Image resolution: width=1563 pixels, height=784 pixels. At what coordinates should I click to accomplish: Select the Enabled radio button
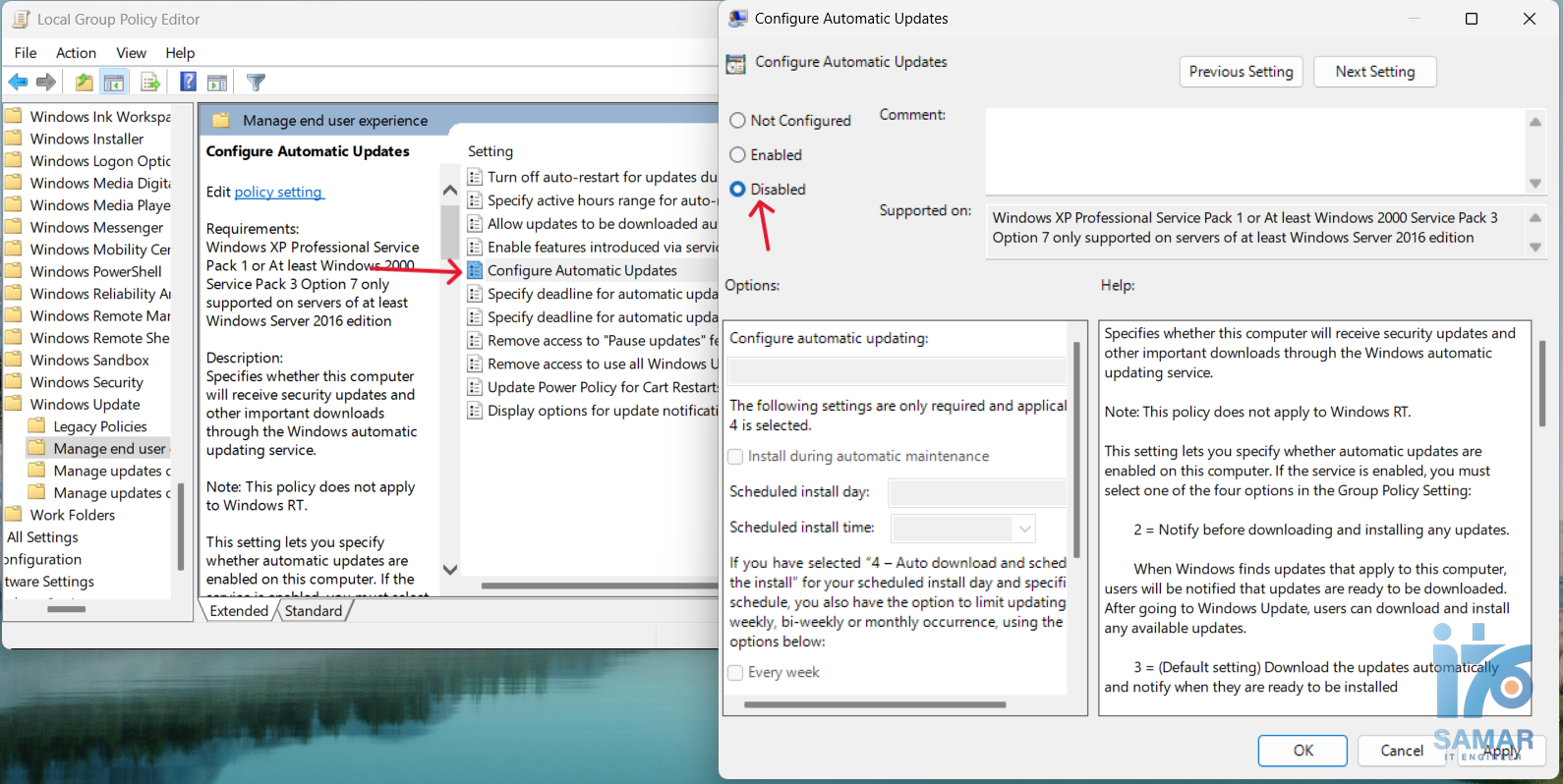pos(737,155)
